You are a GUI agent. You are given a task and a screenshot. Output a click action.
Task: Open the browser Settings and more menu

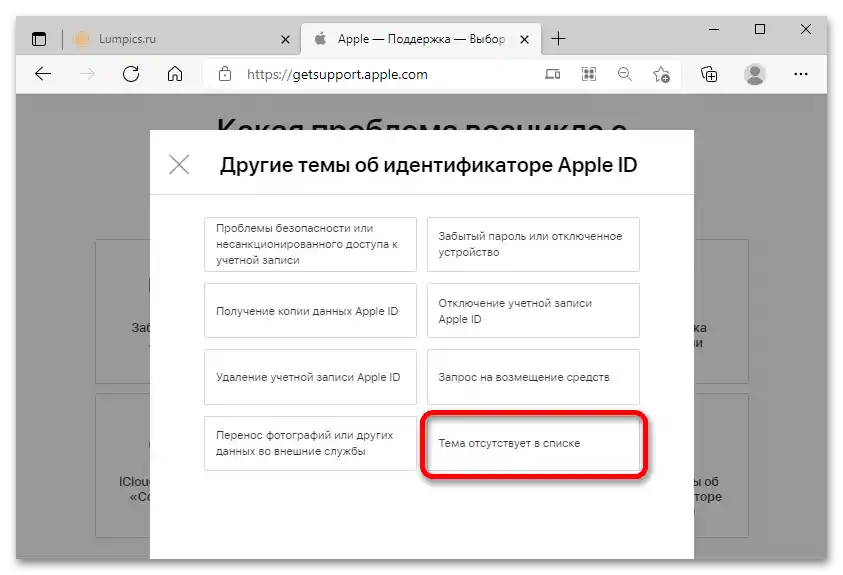801,74
